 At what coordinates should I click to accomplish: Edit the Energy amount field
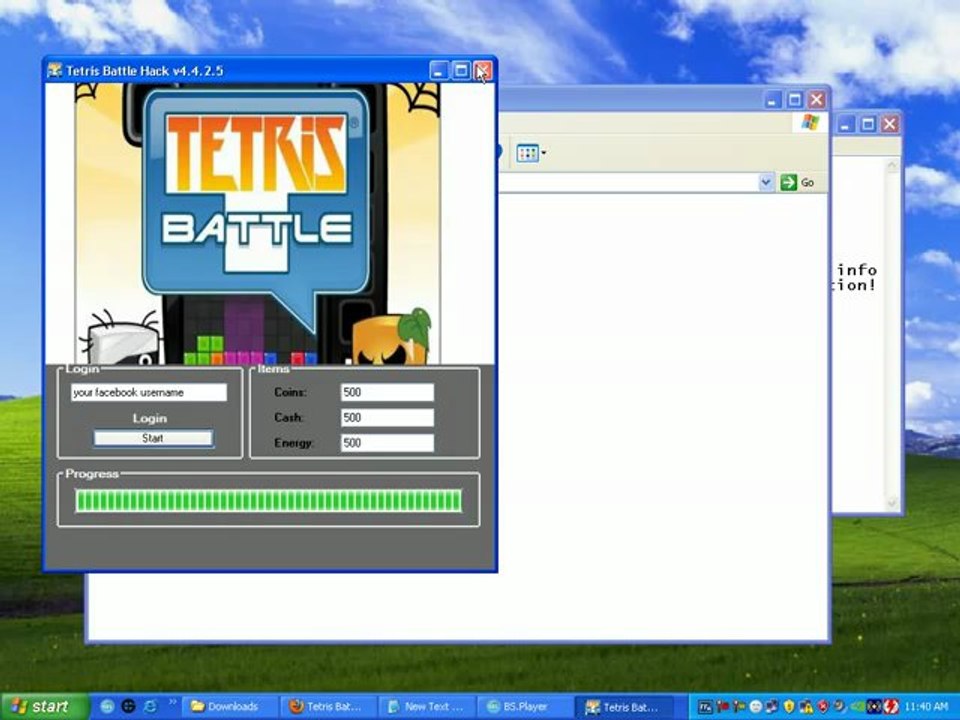click(x=387, y=443)
